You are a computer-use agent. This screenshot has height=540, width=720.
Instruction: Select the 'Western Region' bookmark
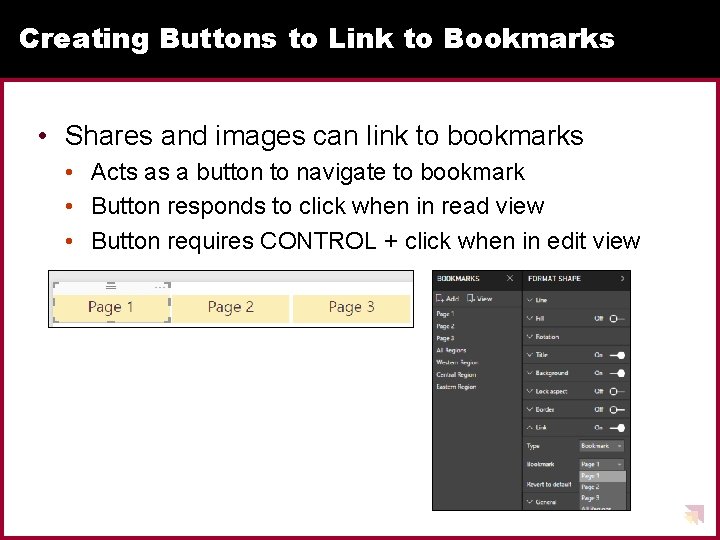click(x=457, y=362)
